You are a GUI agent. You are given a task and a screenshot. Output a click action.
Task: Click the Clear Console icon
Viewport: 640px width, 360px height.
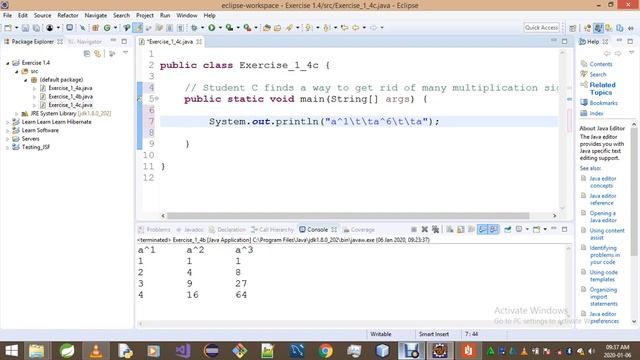coord(450,229)
